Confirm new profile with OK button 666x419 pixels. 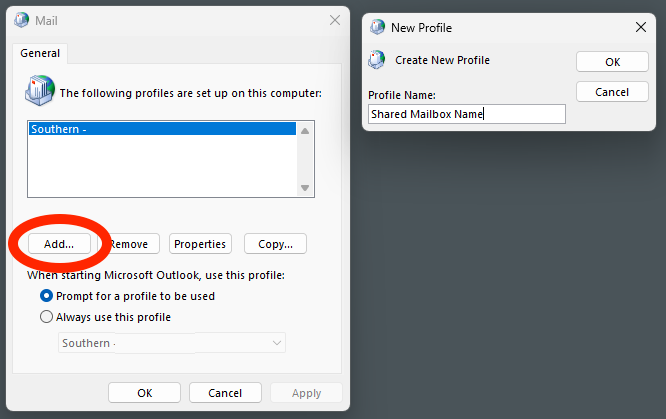[x=612, y=62]
